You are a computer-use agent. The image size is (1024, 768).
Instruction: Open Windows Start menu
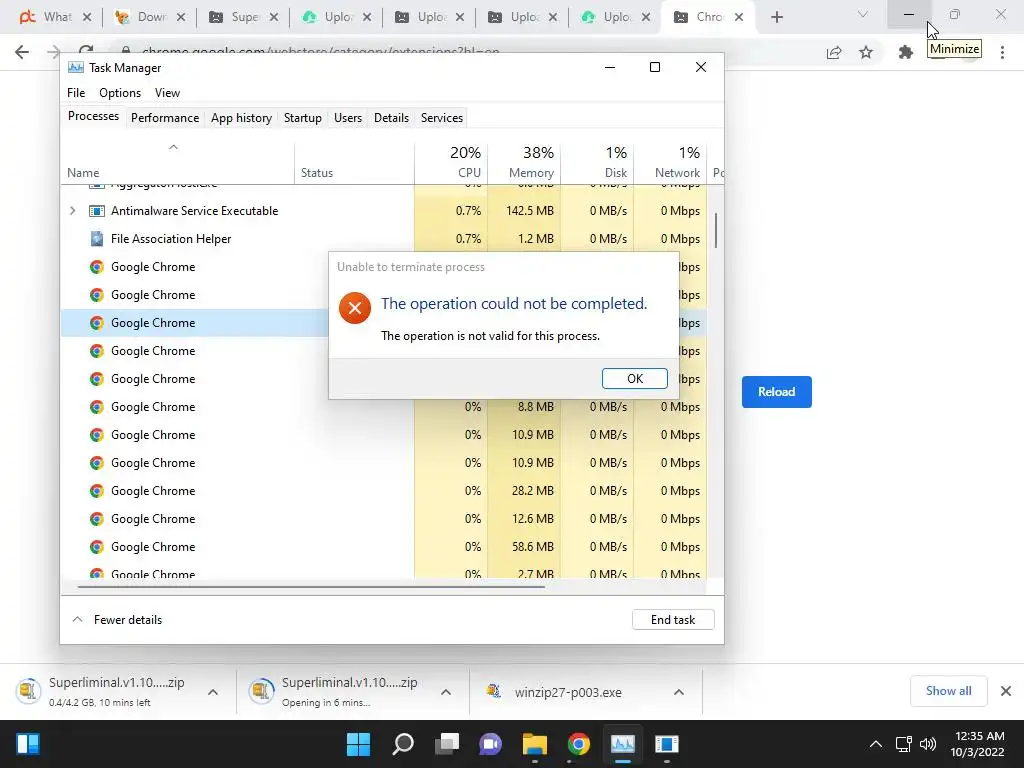[358, 744]
